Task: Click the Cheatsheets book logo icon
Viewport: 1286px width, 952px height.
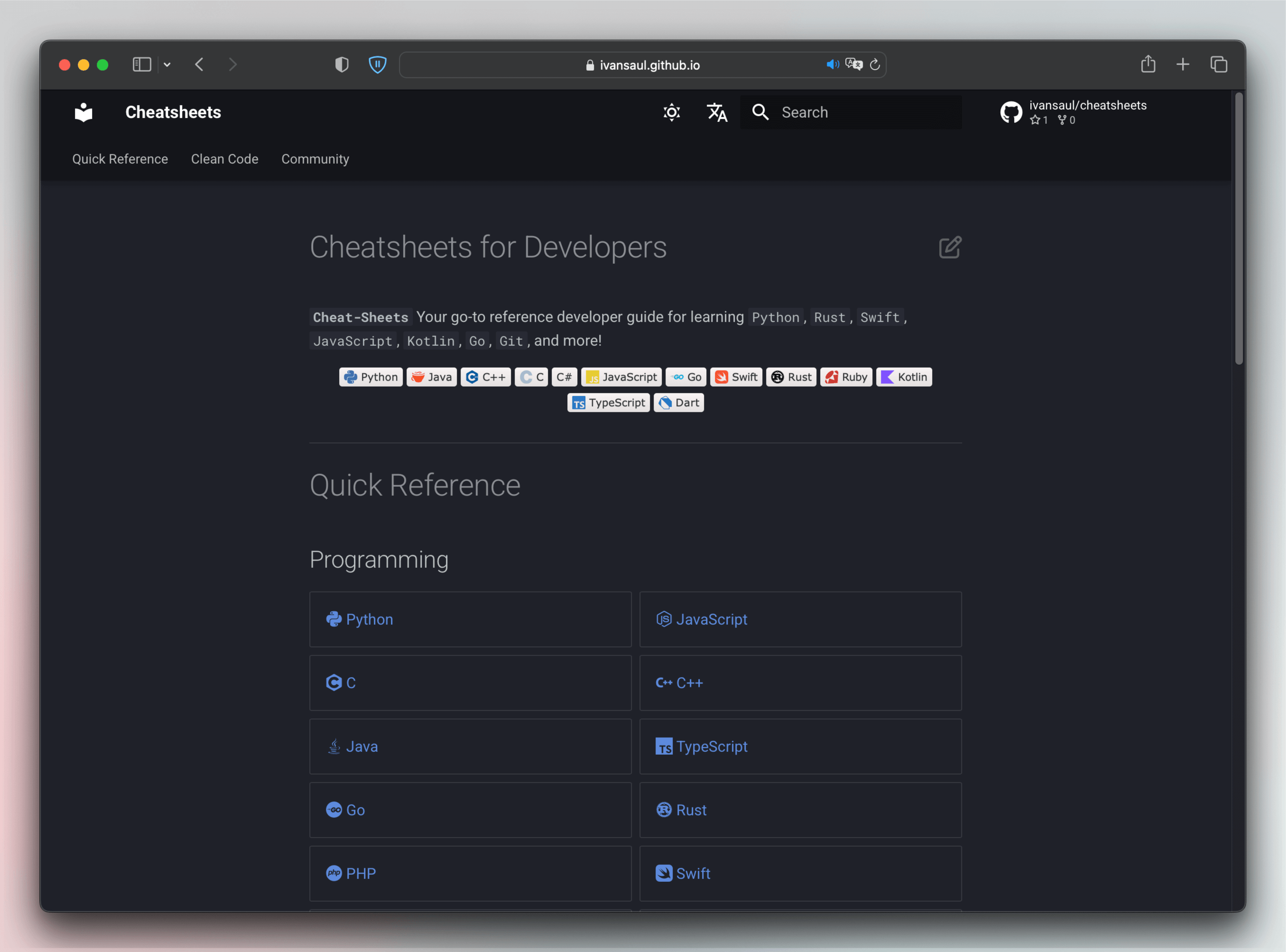Action: 83,112
